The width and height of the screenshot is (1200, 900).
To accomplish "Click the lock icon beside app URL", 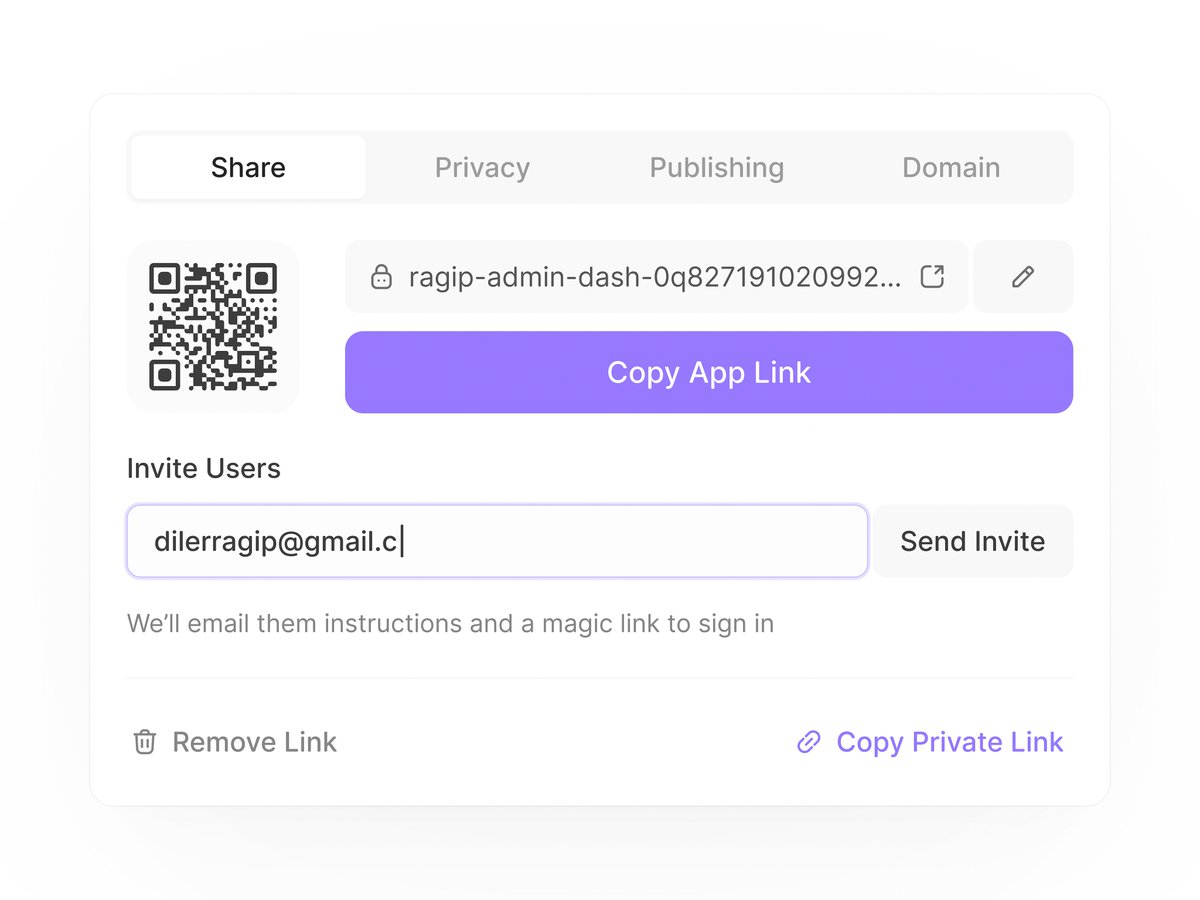I will 381,277.
